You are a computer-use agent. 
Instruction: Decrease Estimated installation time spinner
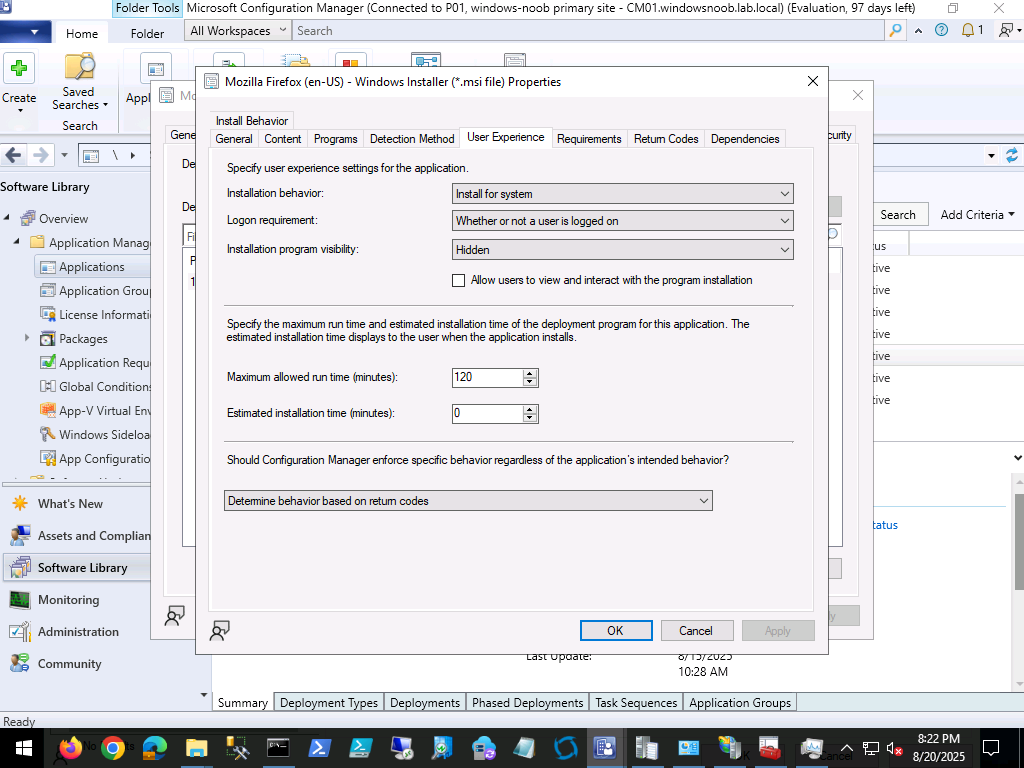[x=530, y=417]
